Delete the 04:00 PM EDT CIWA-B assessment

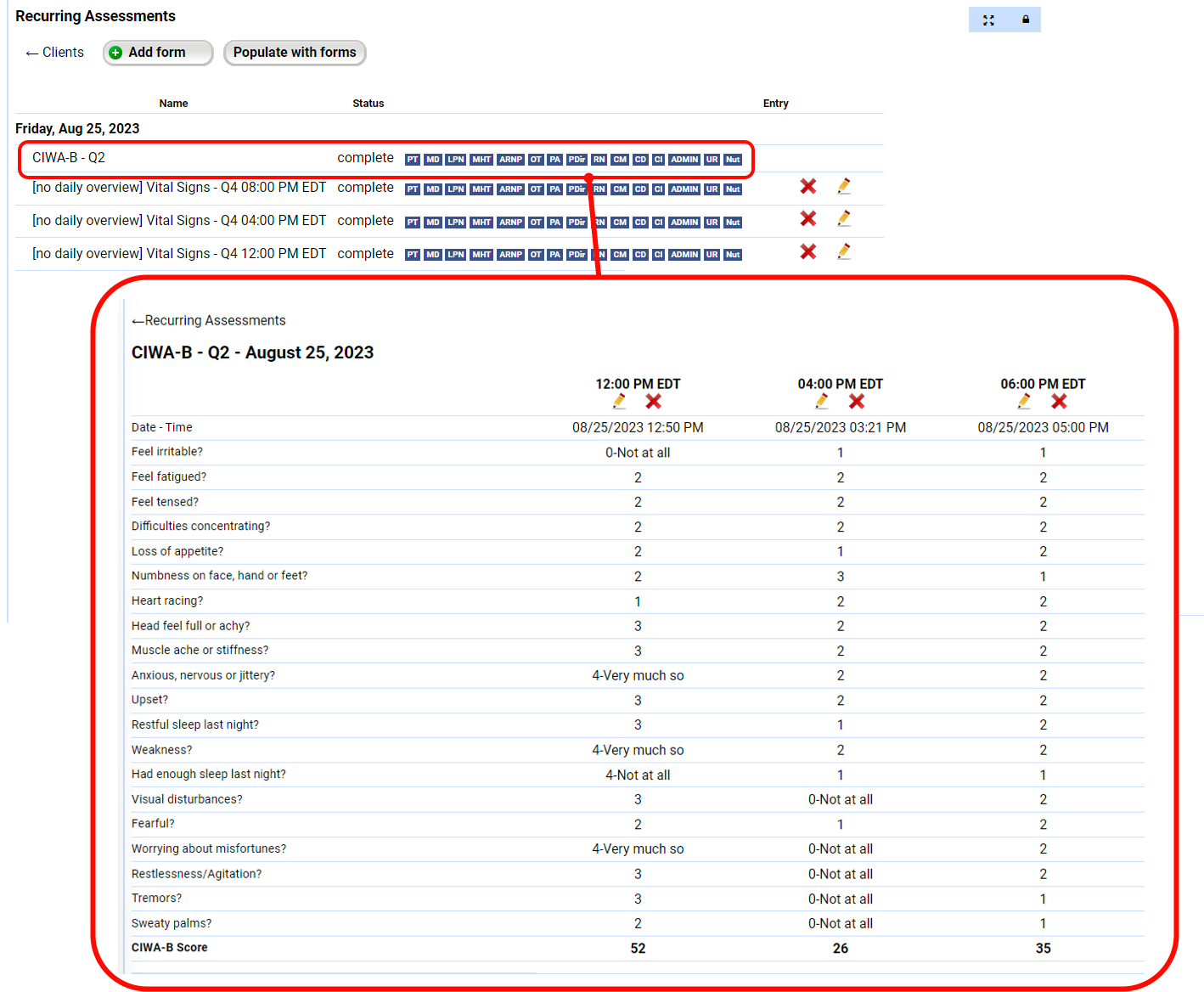[x=857, y=401]
